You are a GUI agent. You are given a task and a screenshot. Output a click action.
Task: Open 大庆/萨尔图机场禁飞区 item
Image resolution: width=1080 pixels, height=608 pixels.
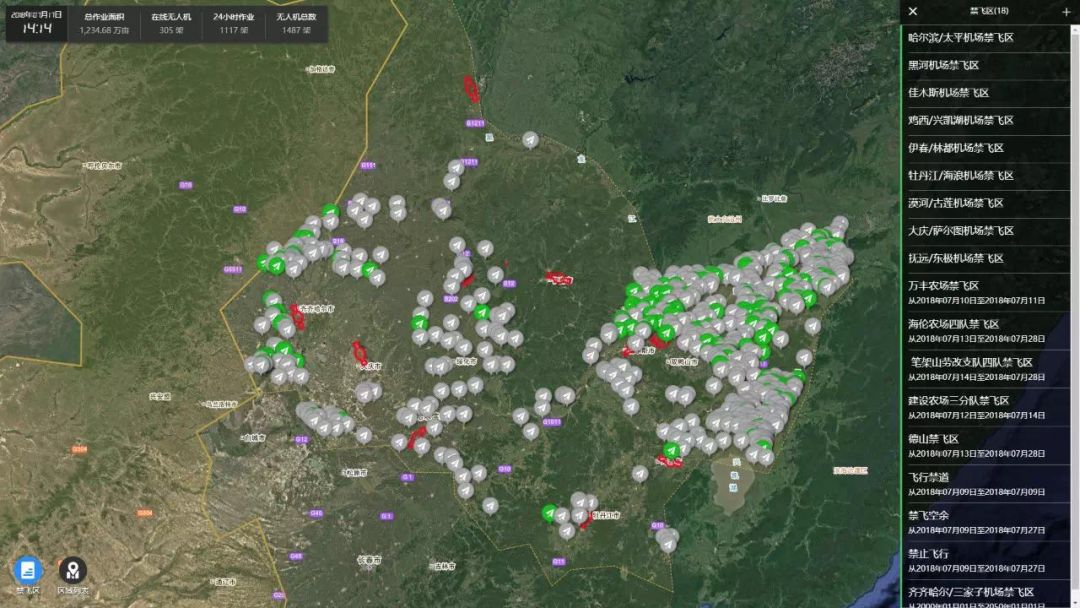coord(960,231)
